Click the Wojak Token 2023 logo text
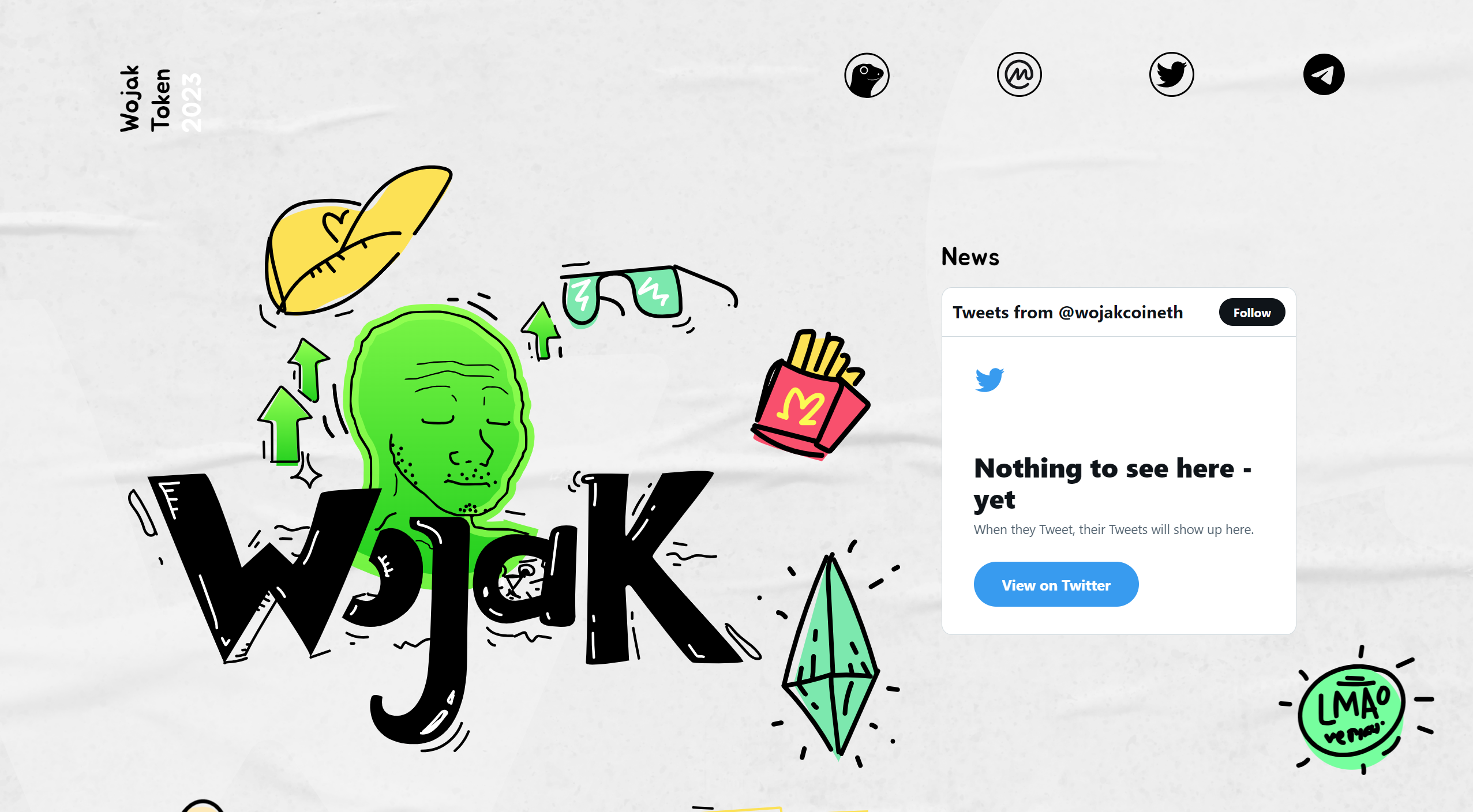1473x812 pixels. click(x=160, y=99)
